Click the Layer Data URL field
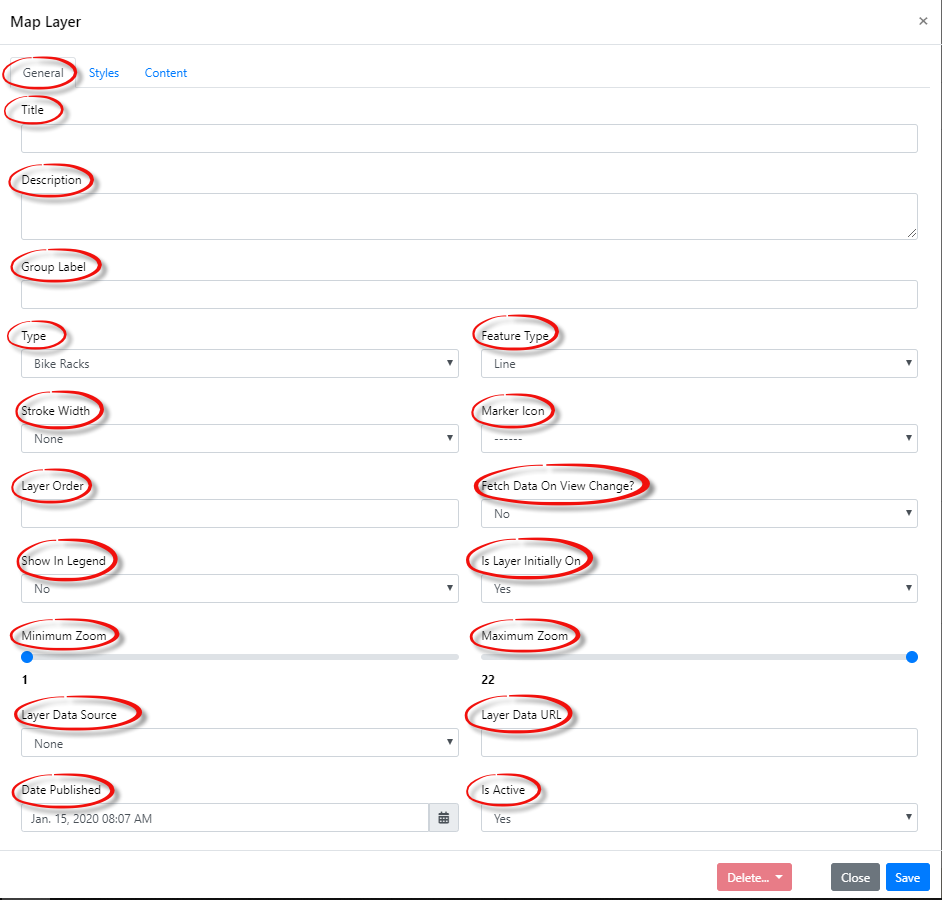 [699, 743]
